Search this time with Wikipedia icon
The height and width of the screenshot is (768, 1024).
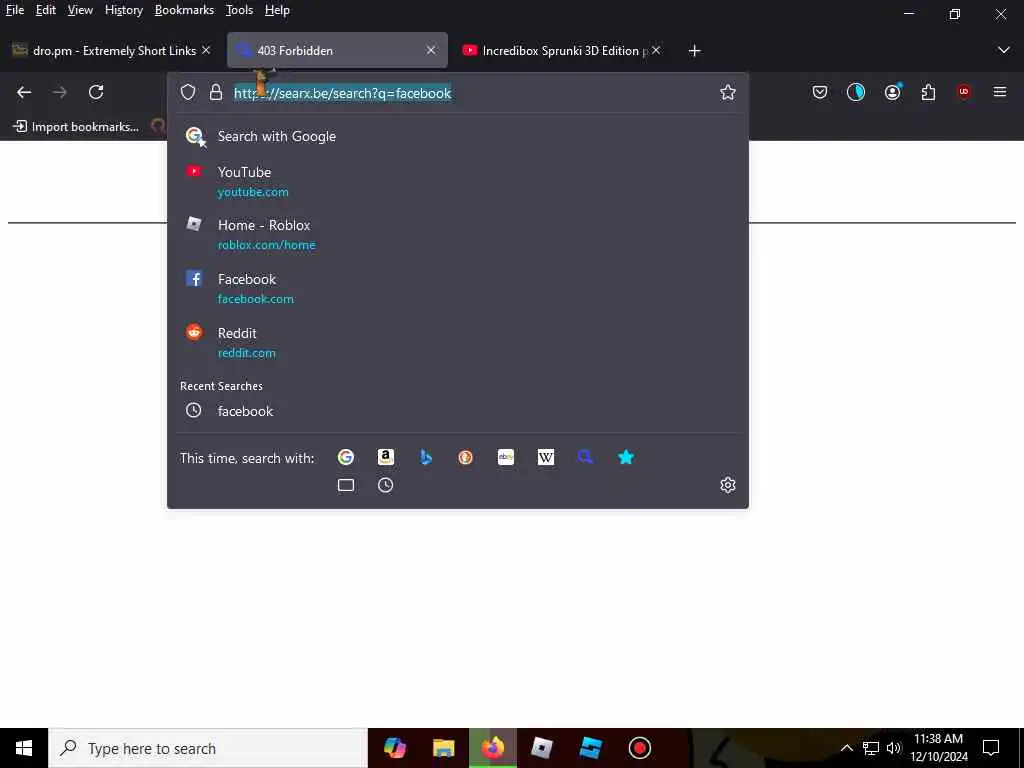(x=546, y=457)
